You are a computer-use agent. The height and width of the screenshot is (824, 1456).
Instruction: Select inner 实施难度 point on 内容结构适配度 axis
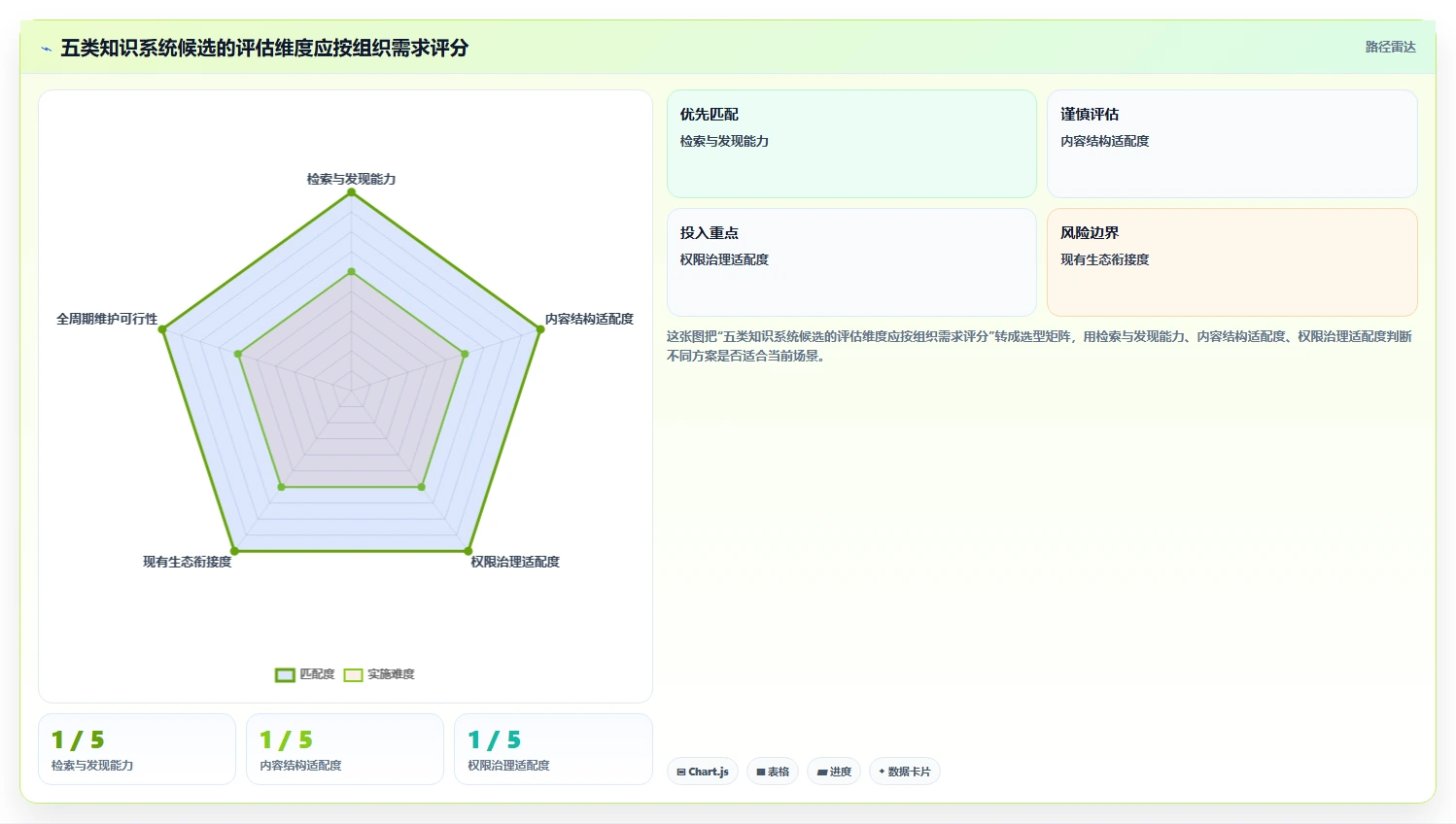465,354
